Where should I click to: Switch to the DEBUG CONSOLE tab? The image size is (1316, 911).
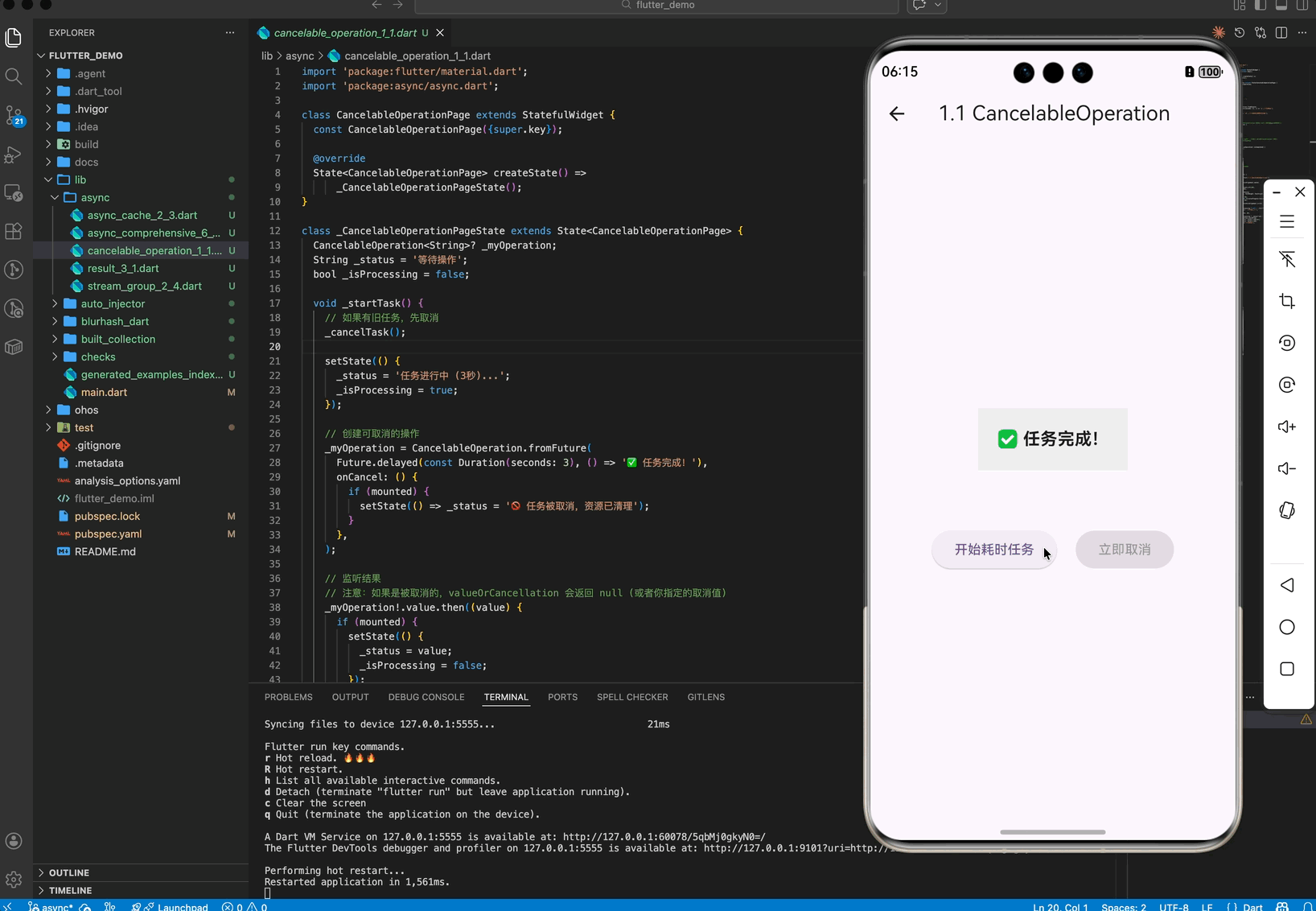426,697
